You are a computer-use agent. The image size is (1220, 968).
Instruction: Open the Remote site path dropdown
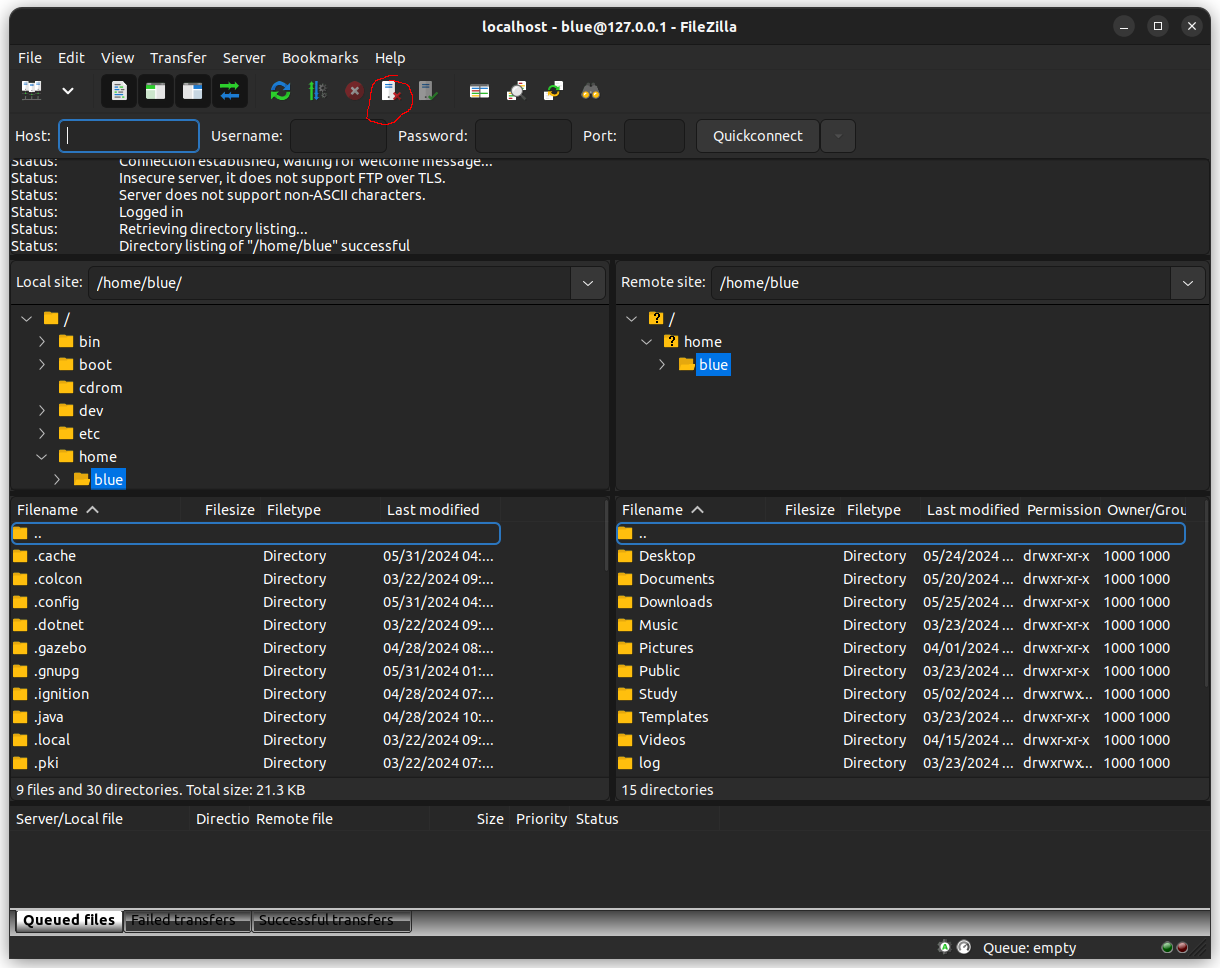[x=1187, y=283]
